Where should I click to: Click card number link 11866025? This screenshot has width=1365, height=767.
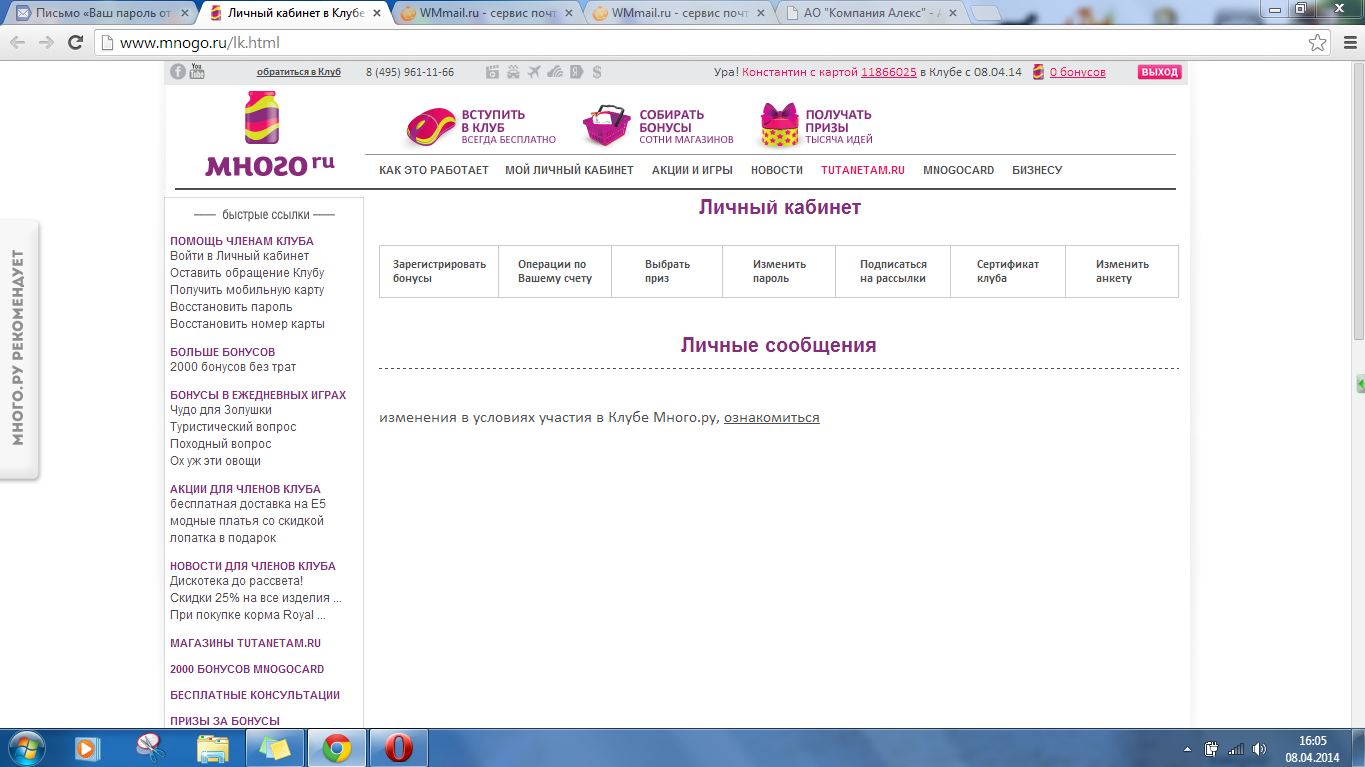click(889, 72)
